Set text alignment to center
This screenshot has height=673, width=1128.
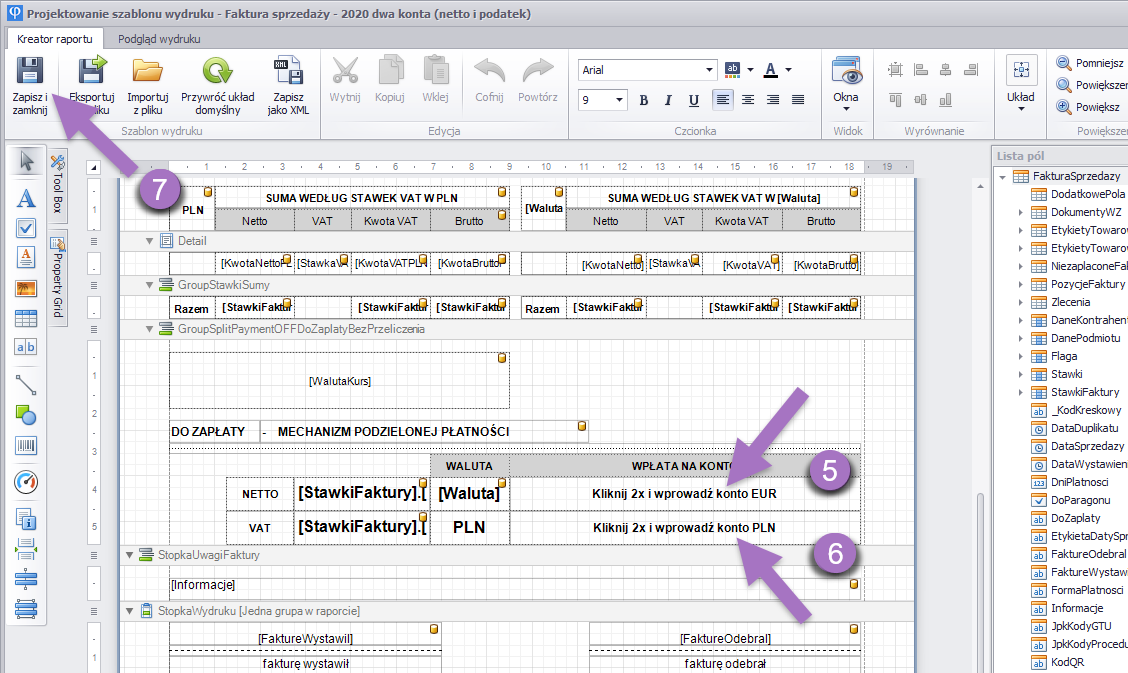[x=748, y=100]
